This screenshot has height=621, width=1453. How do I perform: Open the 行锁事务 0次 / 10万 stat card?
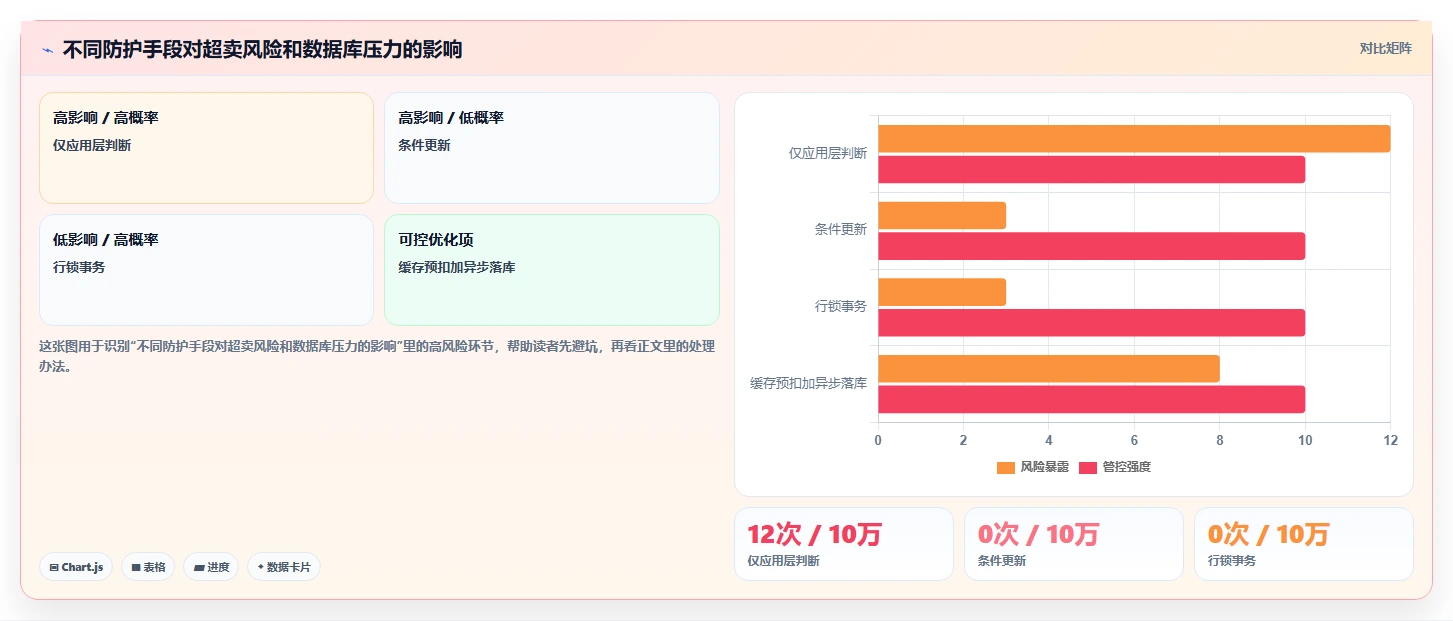(1304, 544)
